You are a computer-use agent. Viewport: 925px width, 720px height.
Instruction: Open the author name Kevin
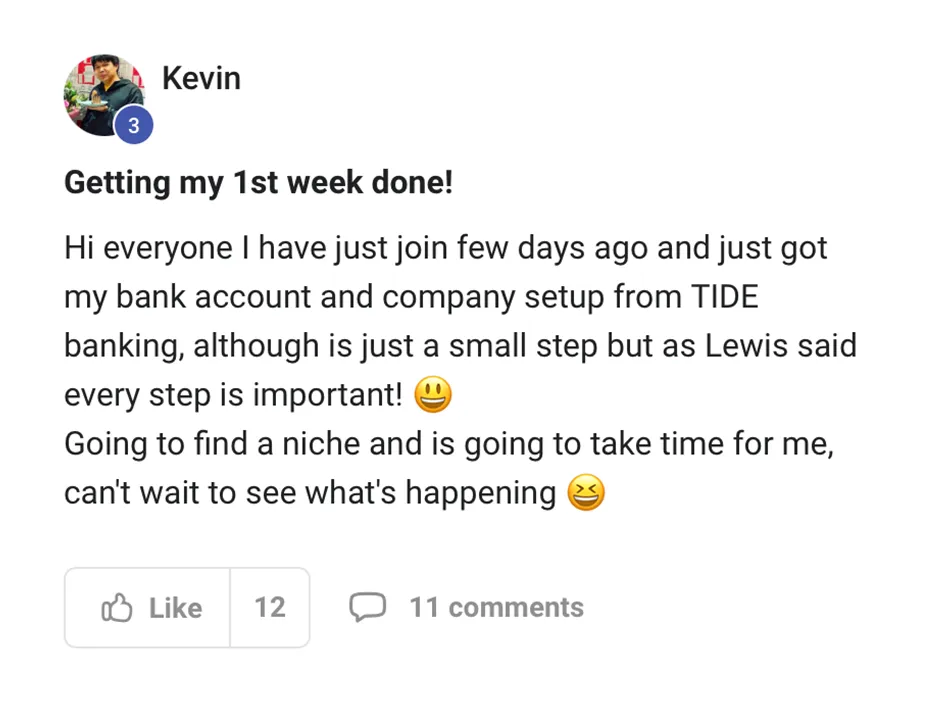tap(201, 78)
